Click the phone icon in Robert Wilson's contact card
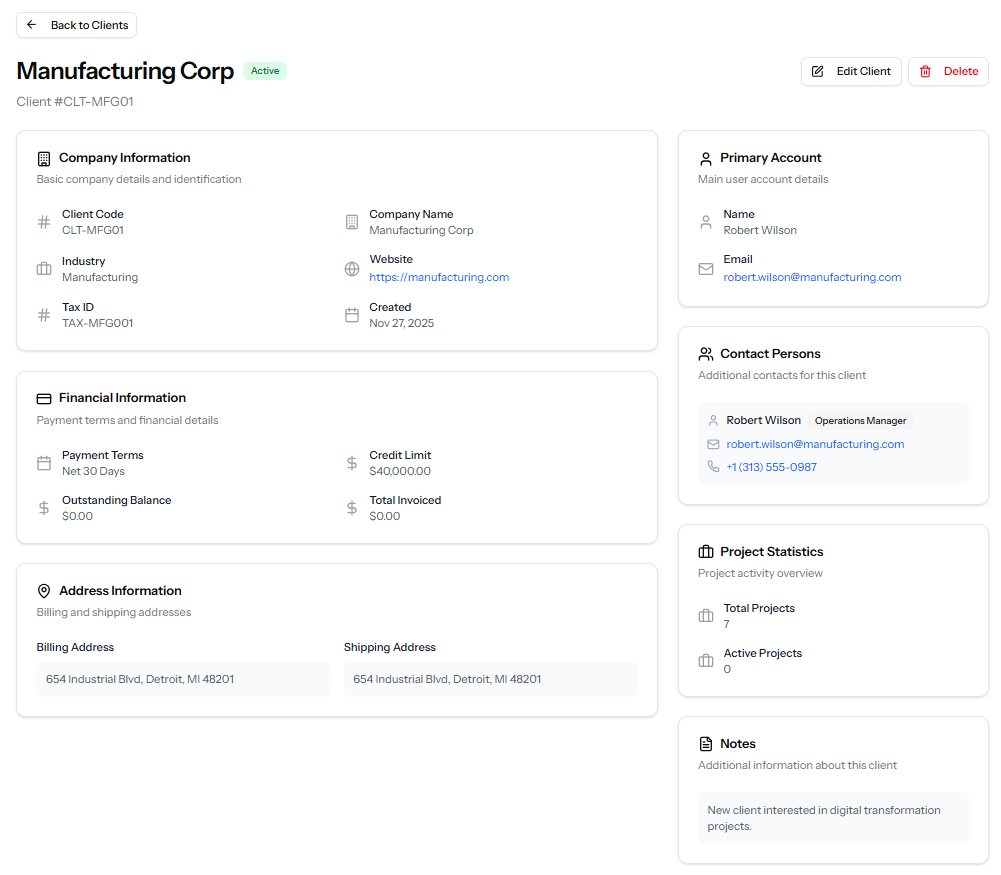Image resolution: width=1001 pixels, height=875 pixels. click(715, 466)
